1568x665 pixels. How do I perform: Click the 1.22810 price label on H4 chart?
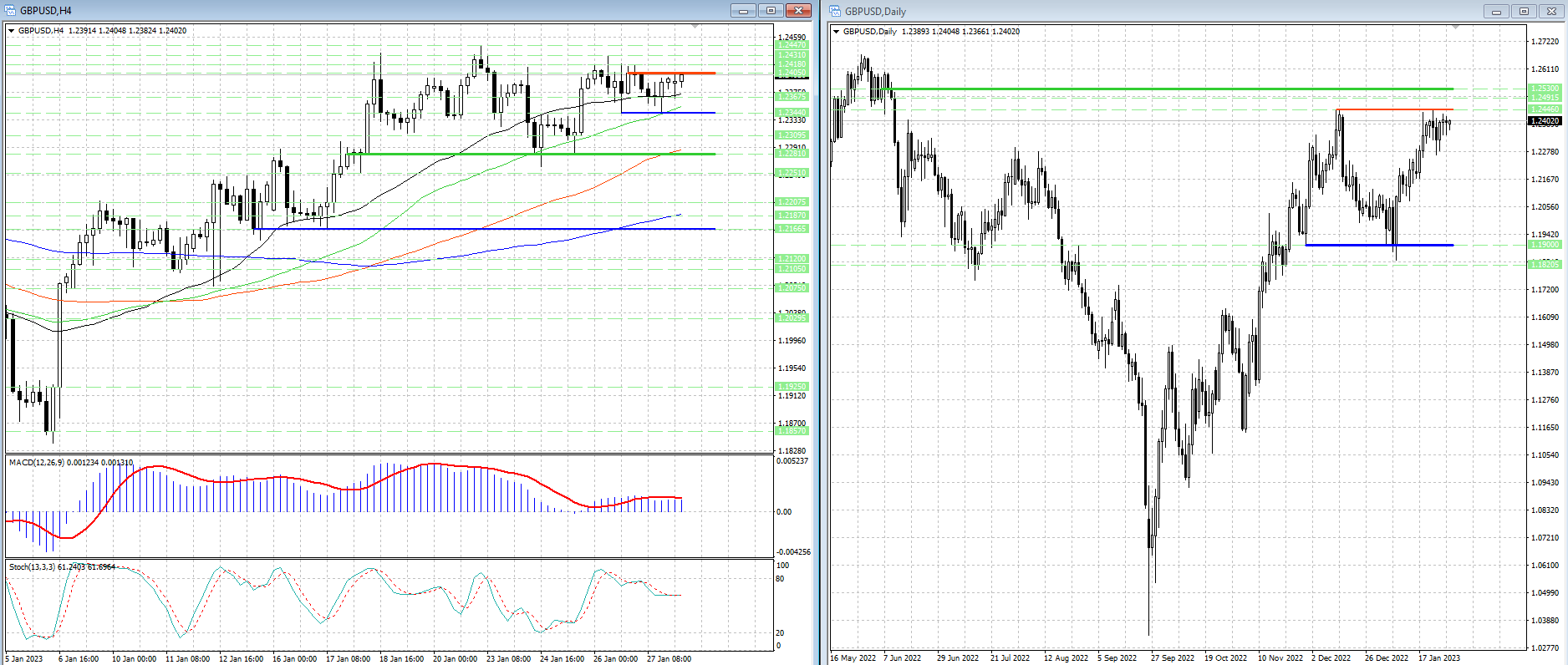[x=792, y=154]
